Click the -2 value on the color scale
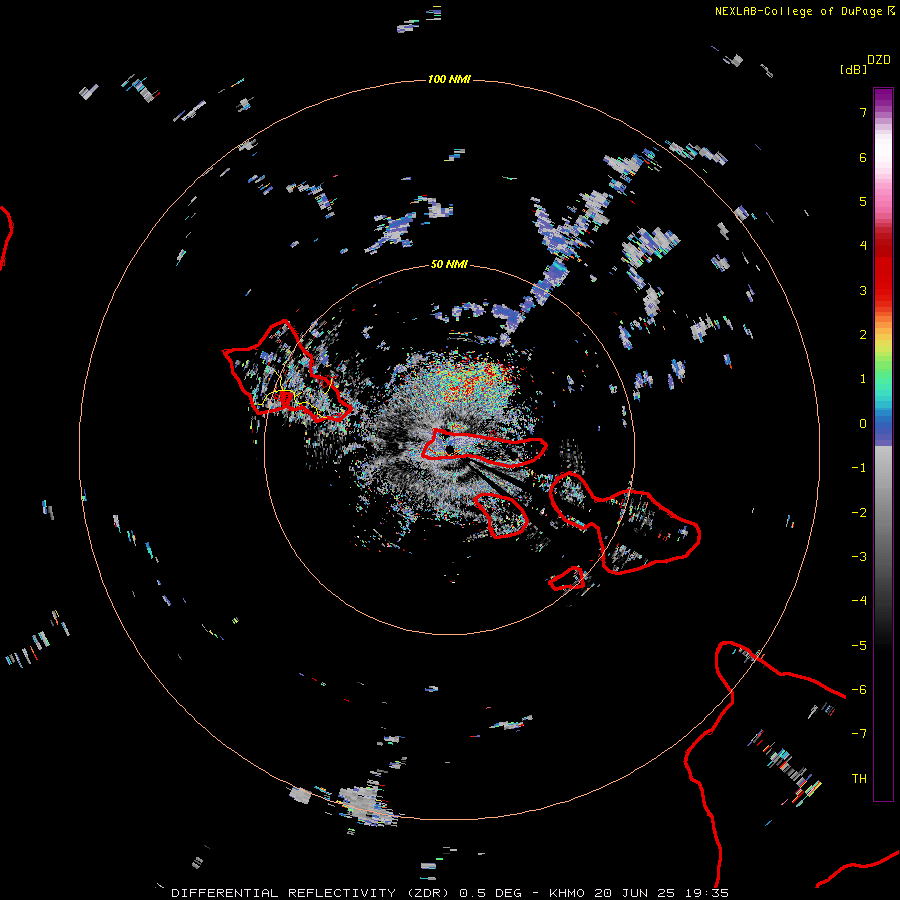 (859, 513)
